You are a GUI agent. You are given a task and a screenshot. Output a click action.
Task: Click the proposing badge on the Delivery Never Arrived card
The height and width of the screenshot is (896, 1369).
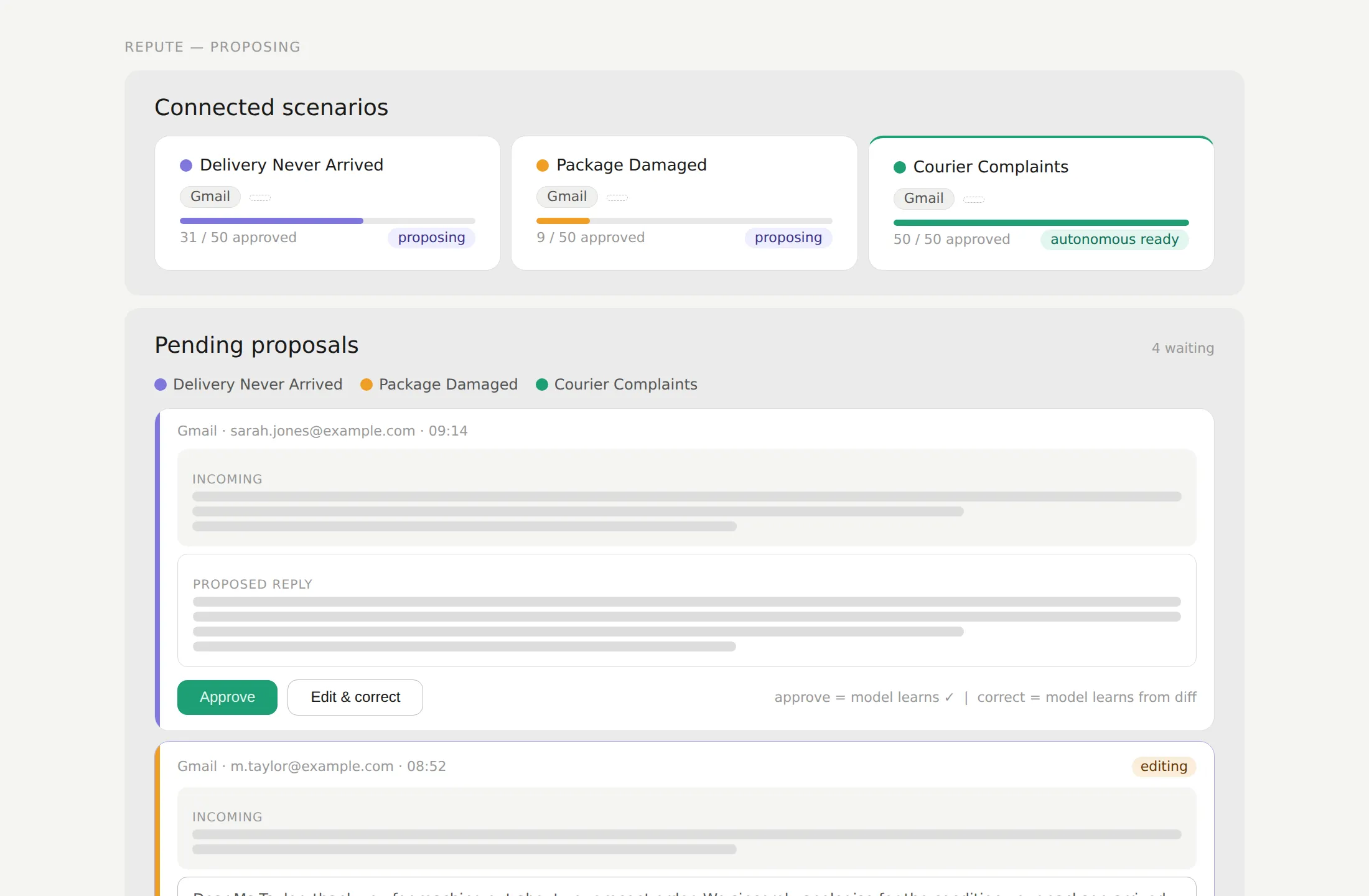[x=431, y=238]
